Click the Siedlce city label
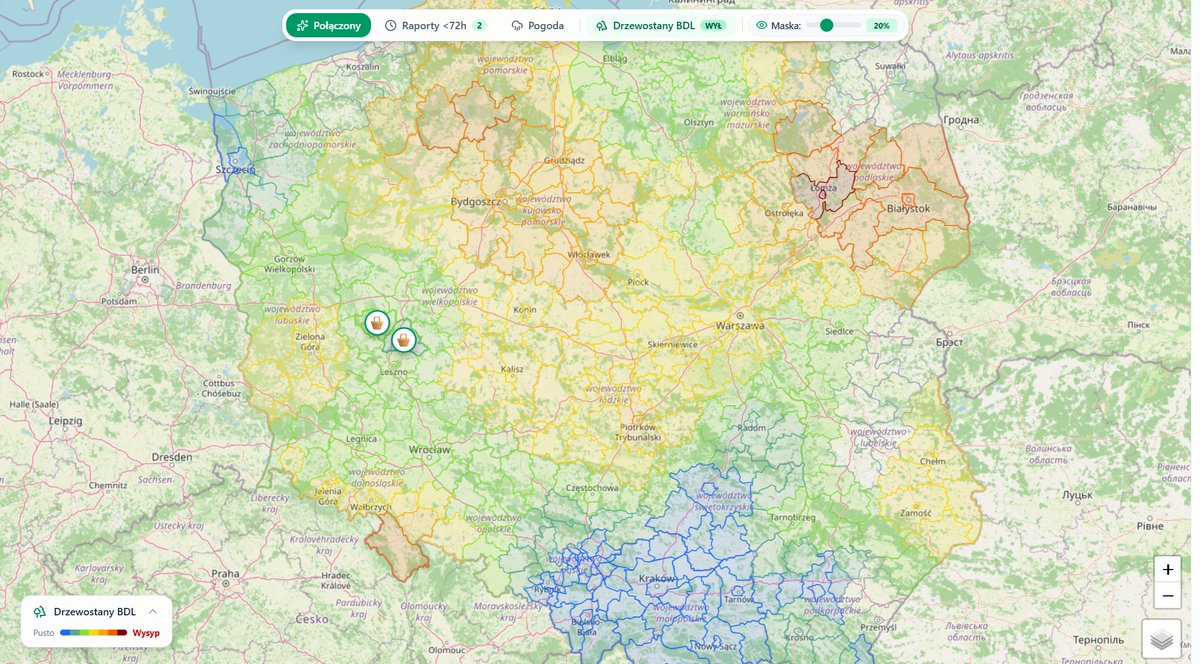 pyautogui.click(x=838, y=331)
